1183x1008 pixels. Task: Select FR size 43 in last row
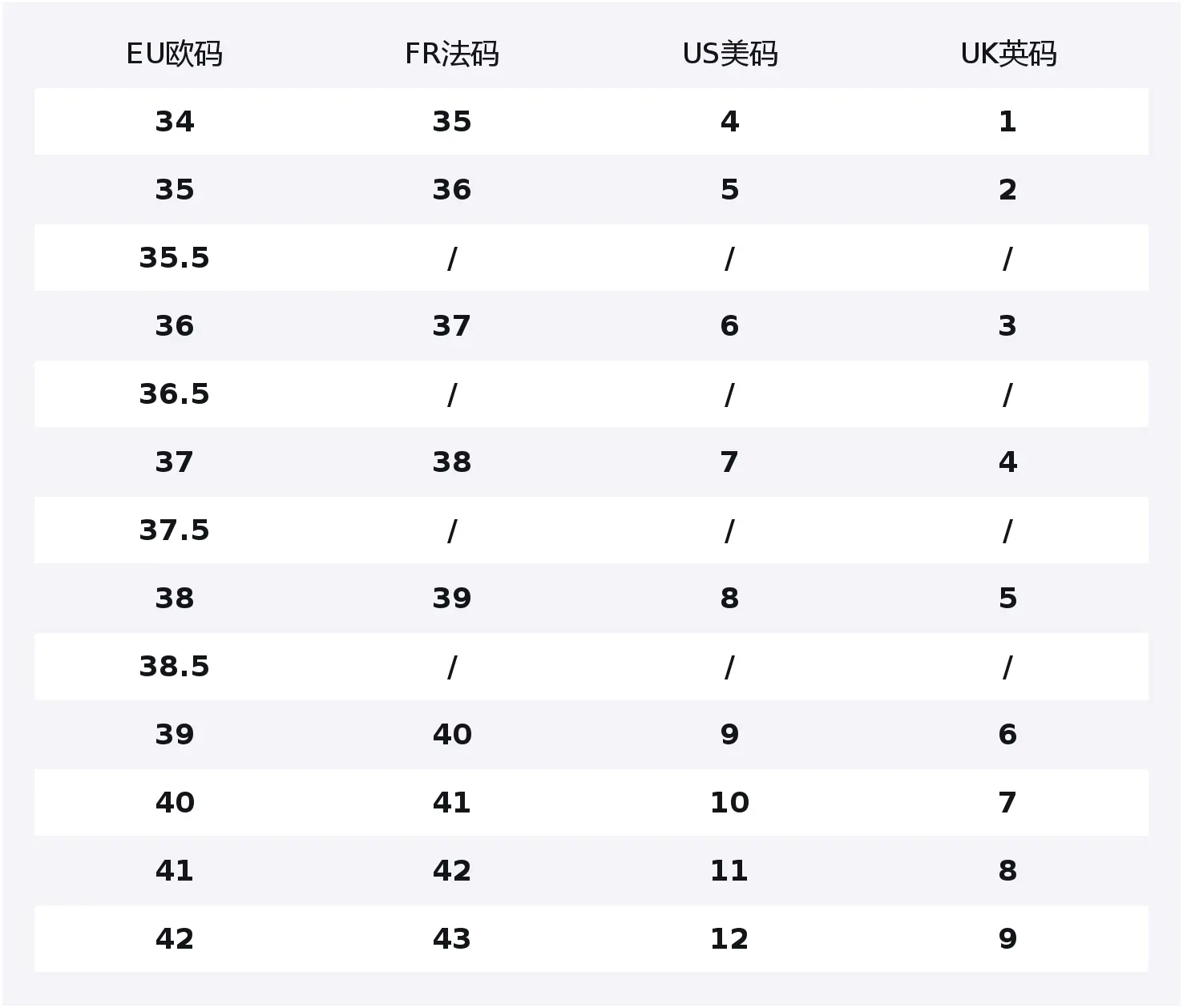click(452, 939)
